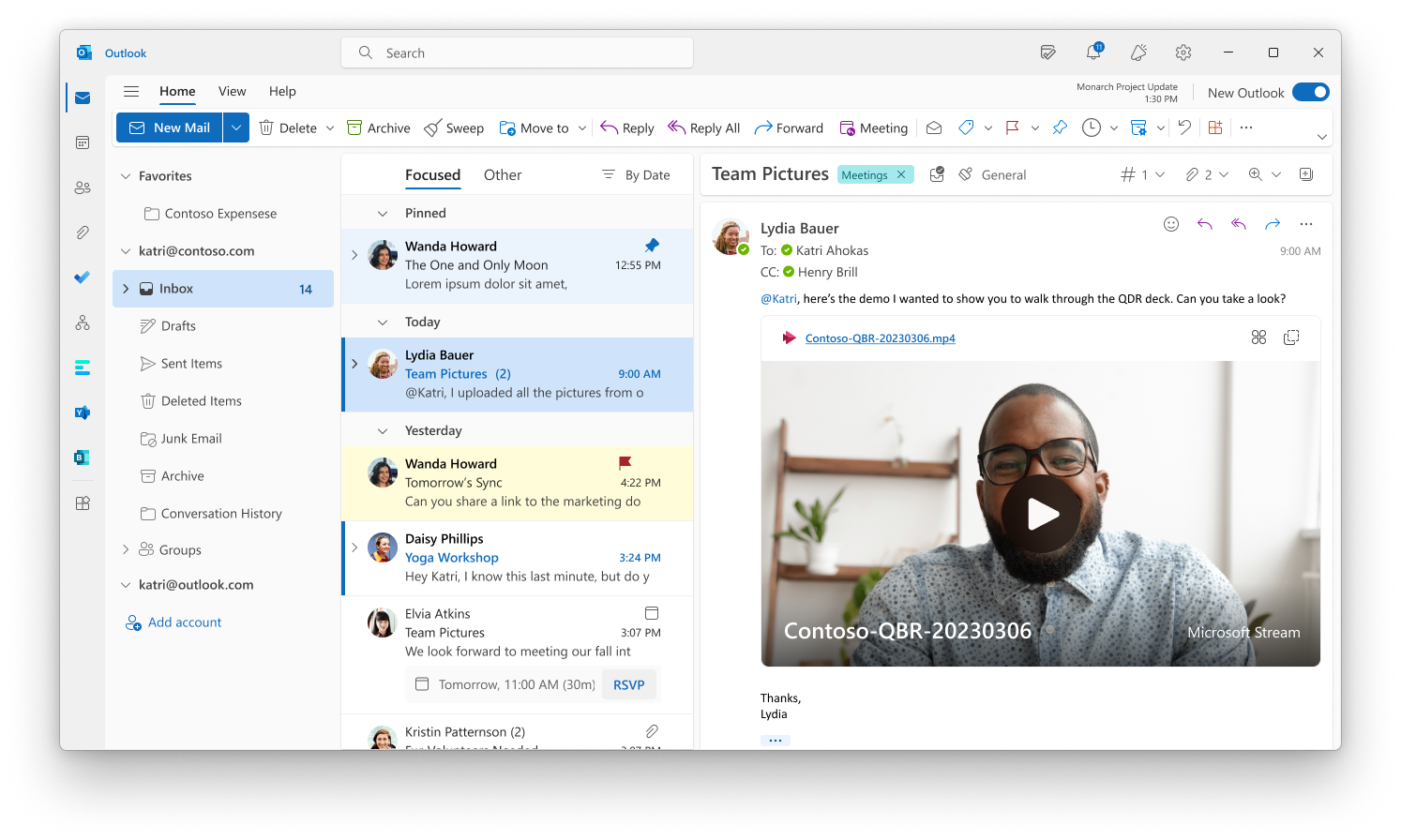The width and height of the screenshot is (1401, 840).
Task: Undo the last action in the ribbon
Action: pos(1183,127)
